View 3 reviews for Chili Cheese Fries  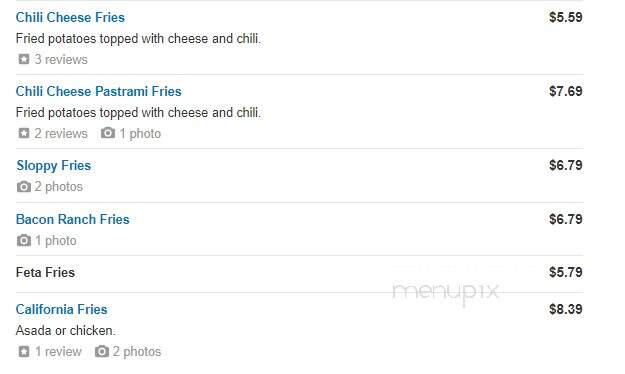pyautogui.click(x=61, y=59)
